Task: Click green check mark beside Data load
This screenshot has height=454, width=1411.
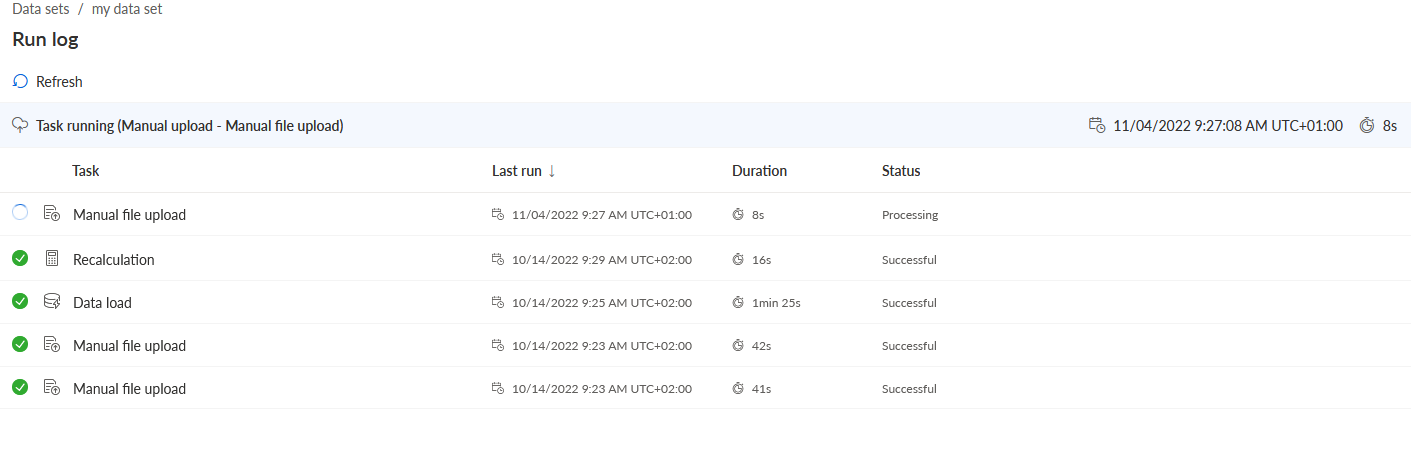Action: 20,301
